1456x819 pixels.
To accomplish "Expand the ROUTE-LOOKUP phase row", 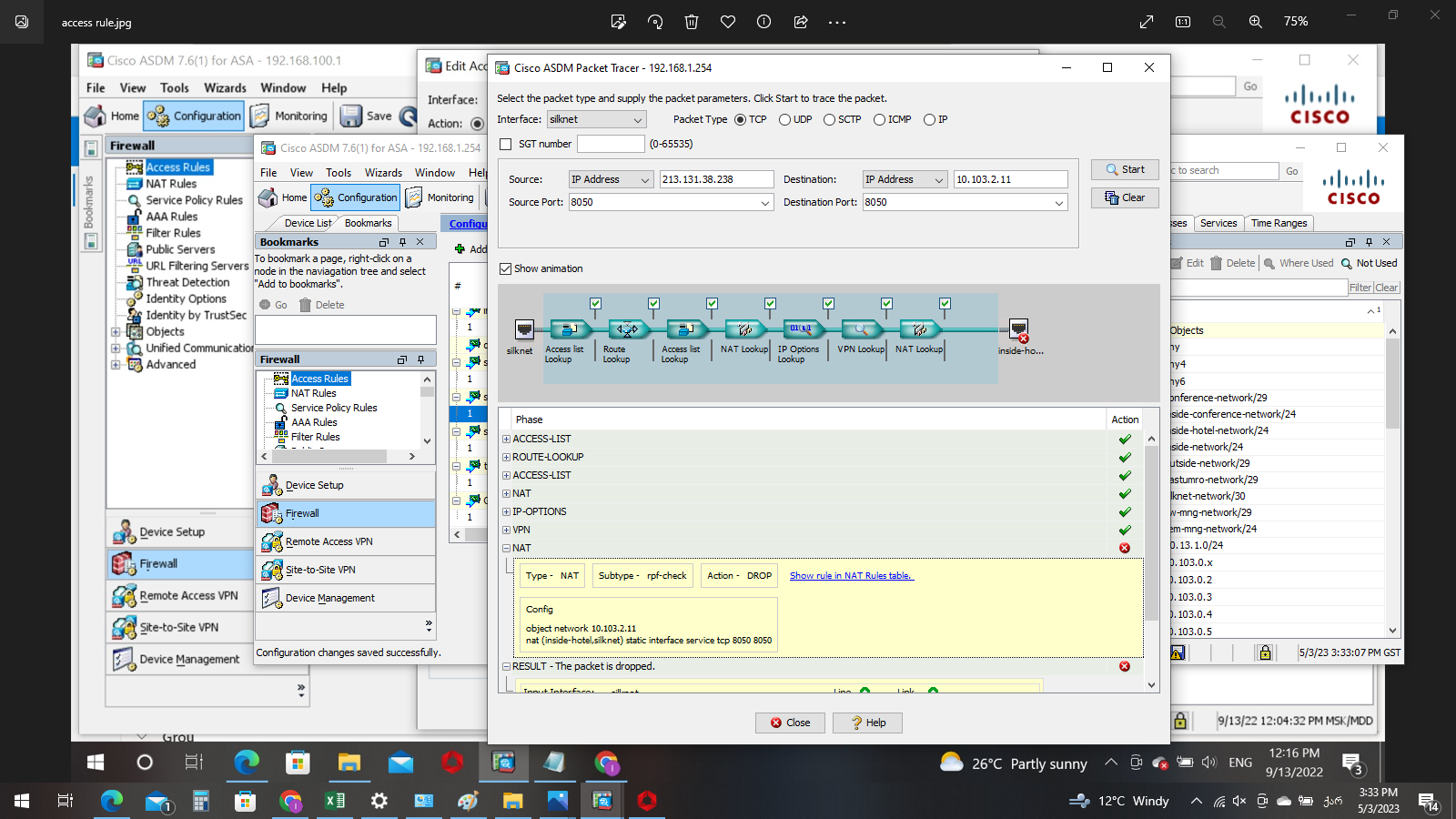I will click(507, 458).
